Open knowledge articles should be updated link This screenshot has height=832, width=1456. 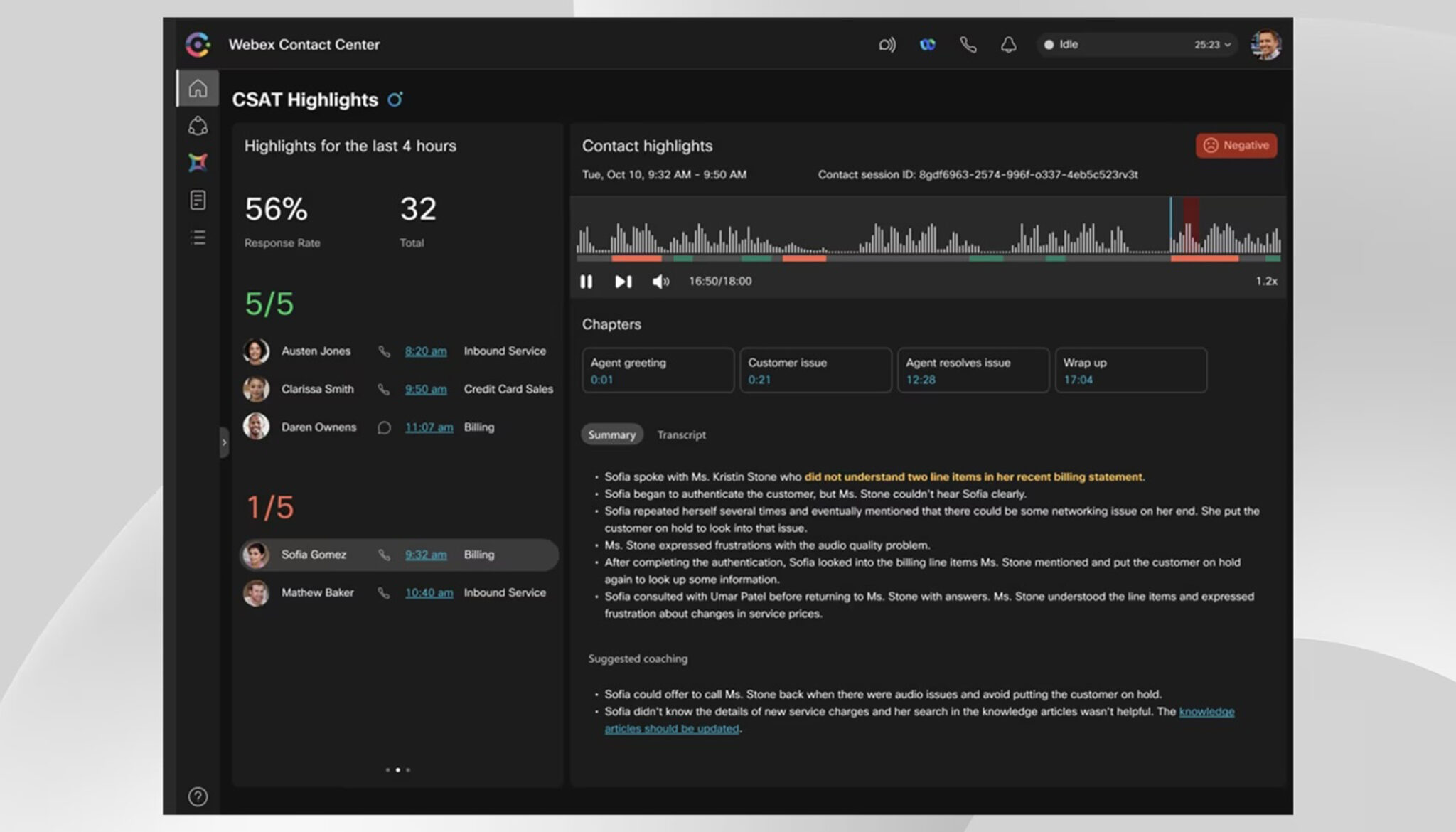[x=671, y=729]
